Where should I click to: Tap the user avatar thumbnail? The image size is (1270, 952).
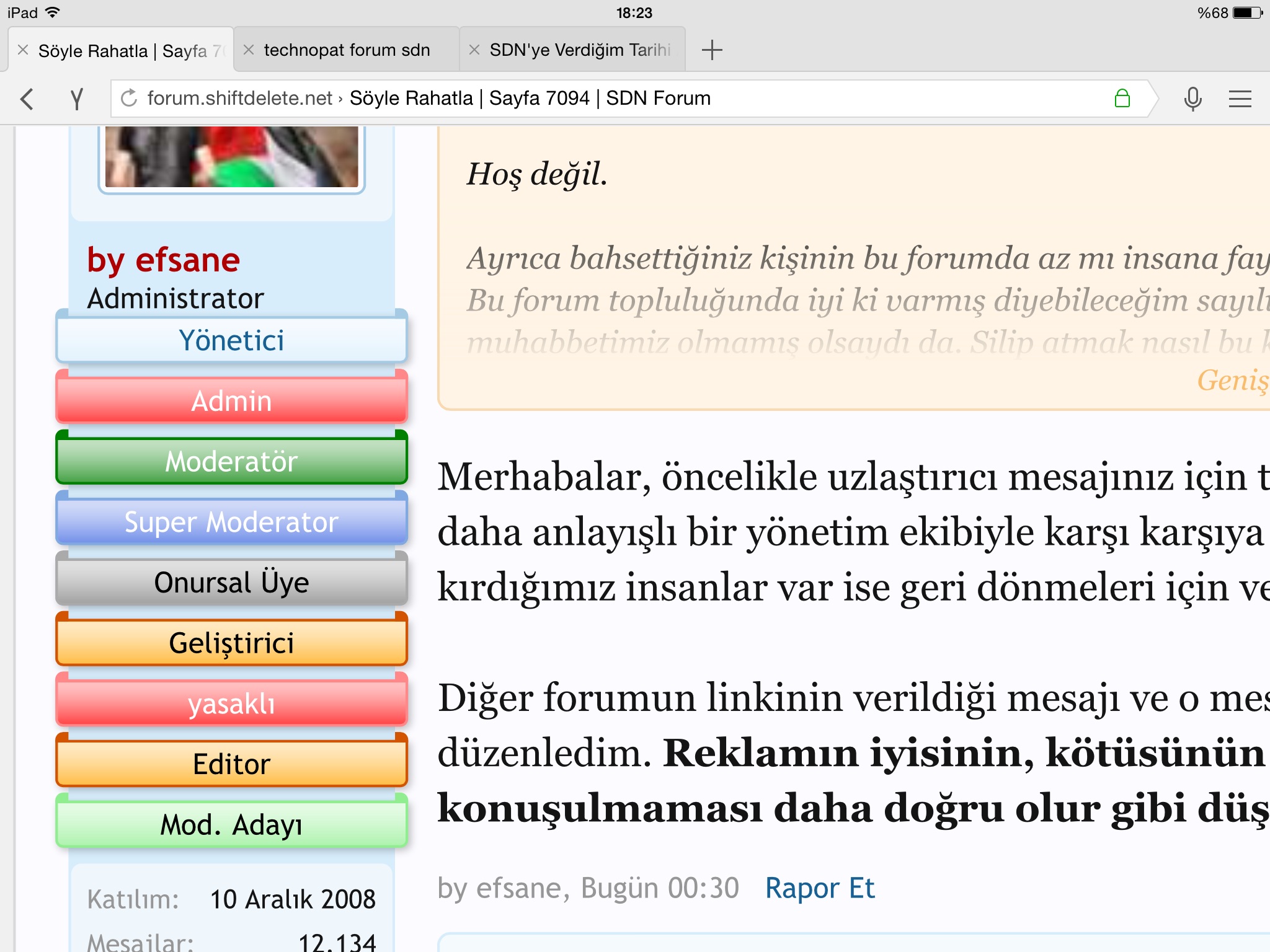[231, 158]
